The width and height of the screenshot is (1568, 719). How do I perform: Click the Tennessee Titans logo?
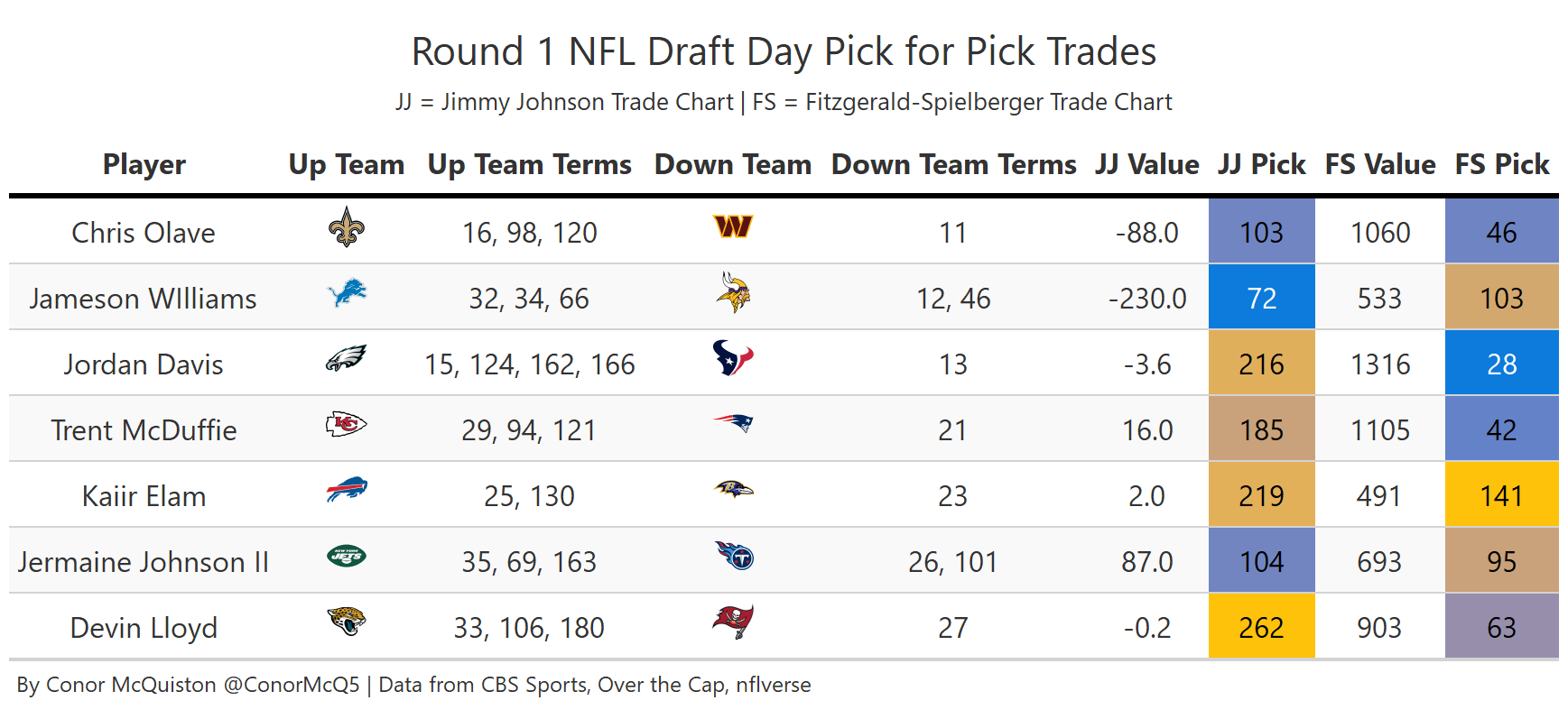point(733,556)
